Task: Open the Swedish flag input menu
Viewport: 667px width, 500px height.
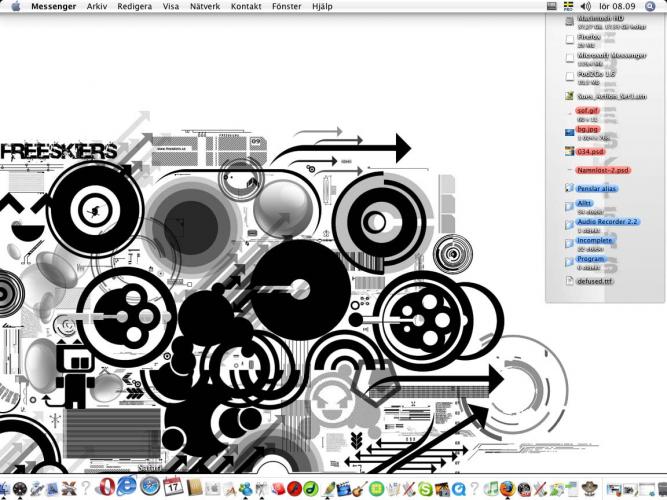Action: (x=568, y=6)
